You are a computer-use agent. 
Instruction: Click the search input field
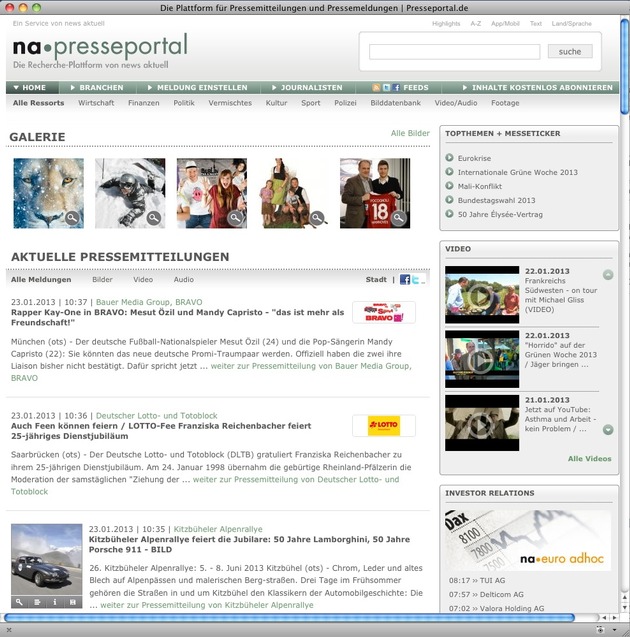(x=453, y=51)
